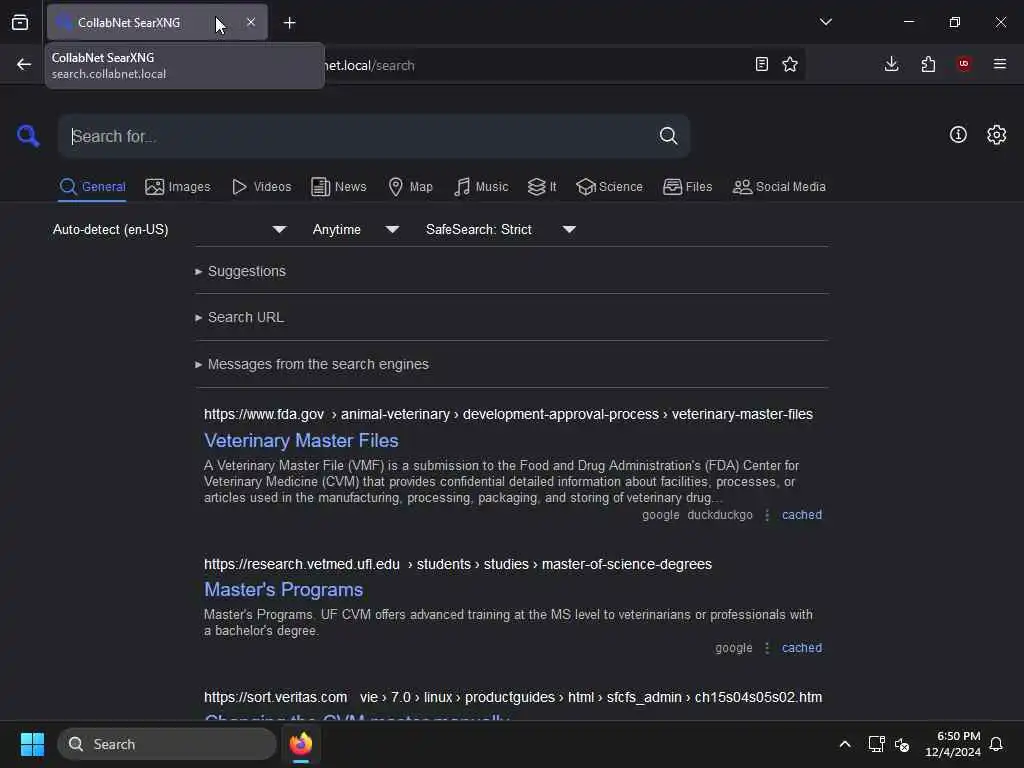
Task: Click the search submit magnifier button
Action: click(x=668, y=136)
